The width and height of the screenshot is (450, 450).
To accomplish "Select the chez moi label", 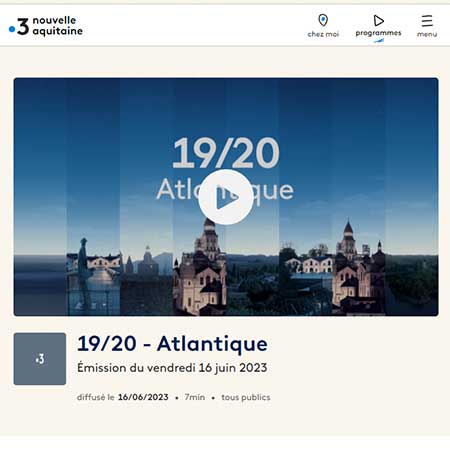I will click(x=323, y=34).
